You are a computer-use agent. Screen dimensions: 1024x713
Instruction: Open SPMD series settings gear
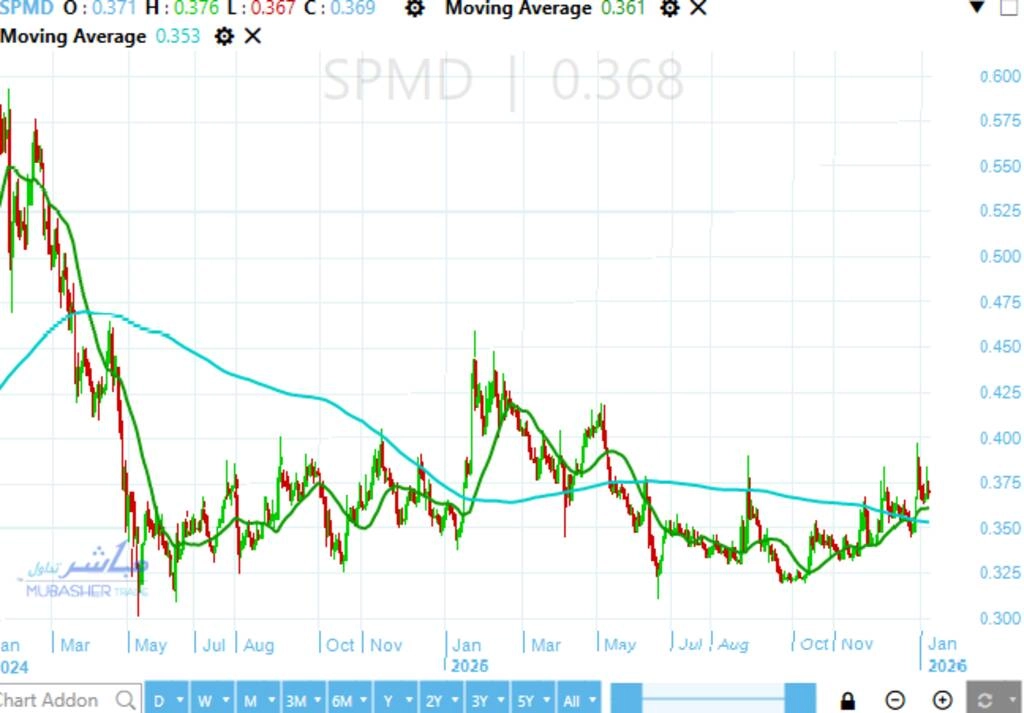pyautogui.click(x=415, y=9)
